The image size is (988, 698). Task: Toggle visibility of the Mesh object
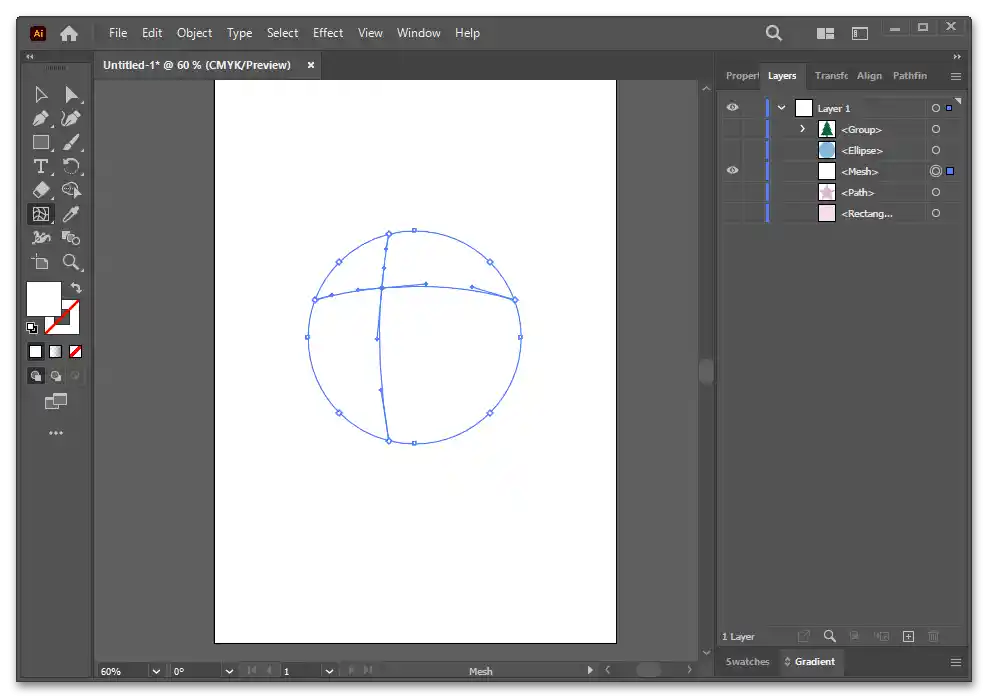(x=733, y=171)
